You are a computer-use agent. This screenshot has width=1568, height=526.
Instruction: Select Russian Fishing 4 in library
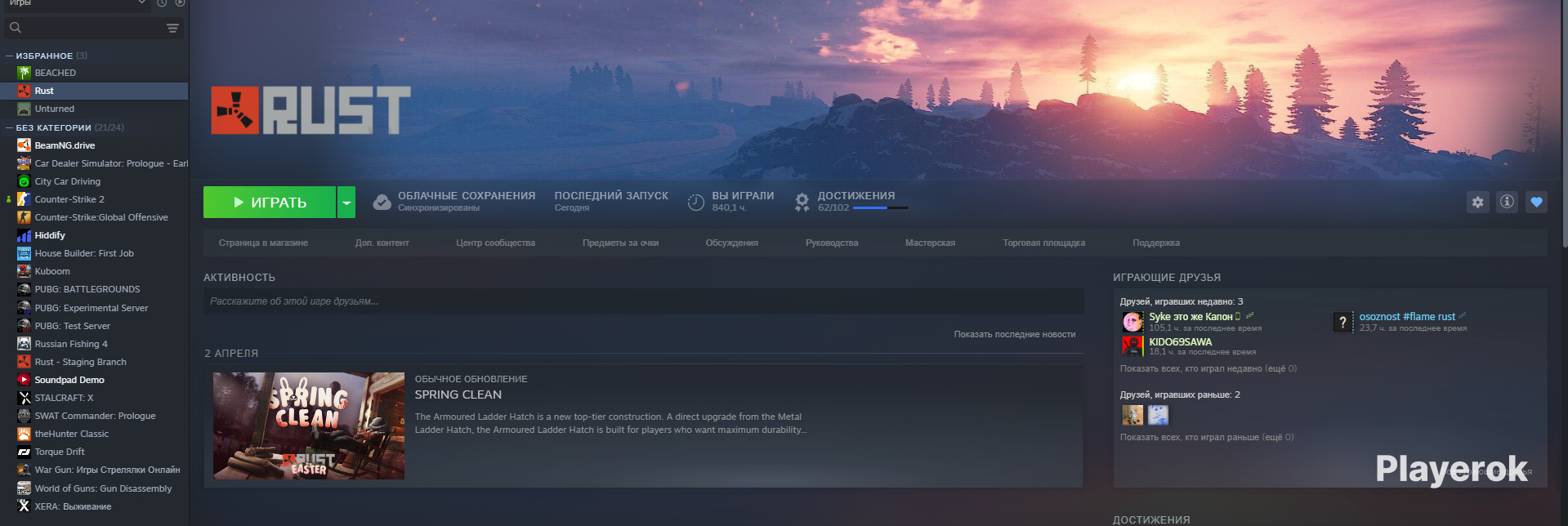(x=71, y=344)
